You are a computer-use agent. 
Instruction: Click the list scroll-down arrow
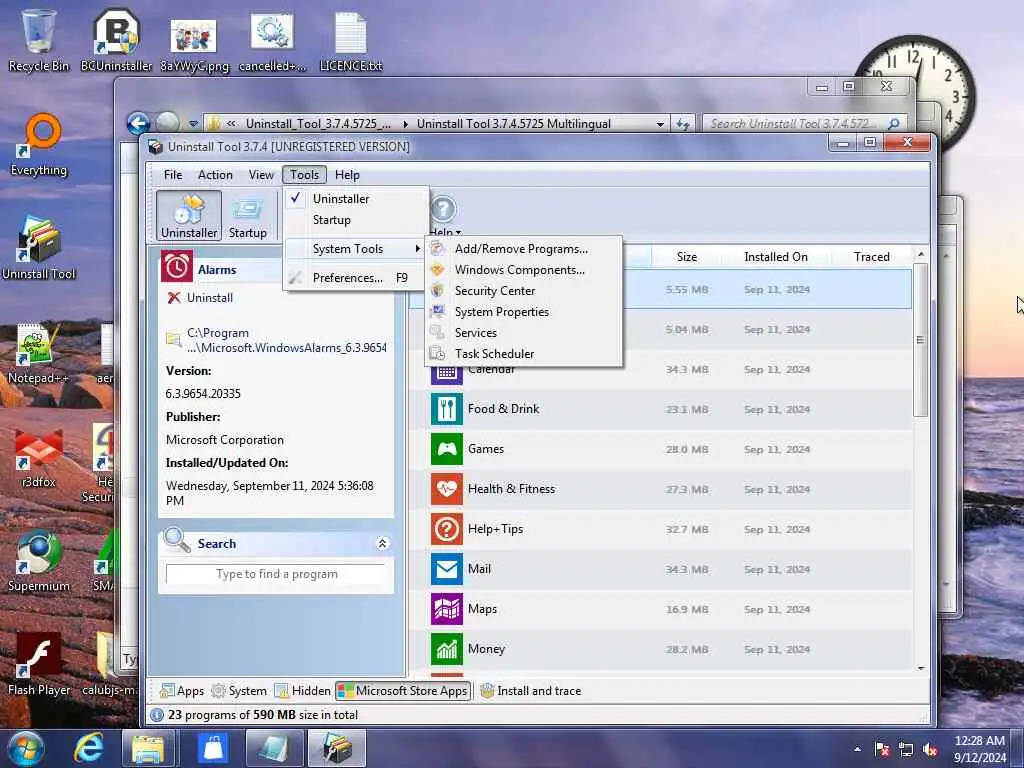[921, 668]
